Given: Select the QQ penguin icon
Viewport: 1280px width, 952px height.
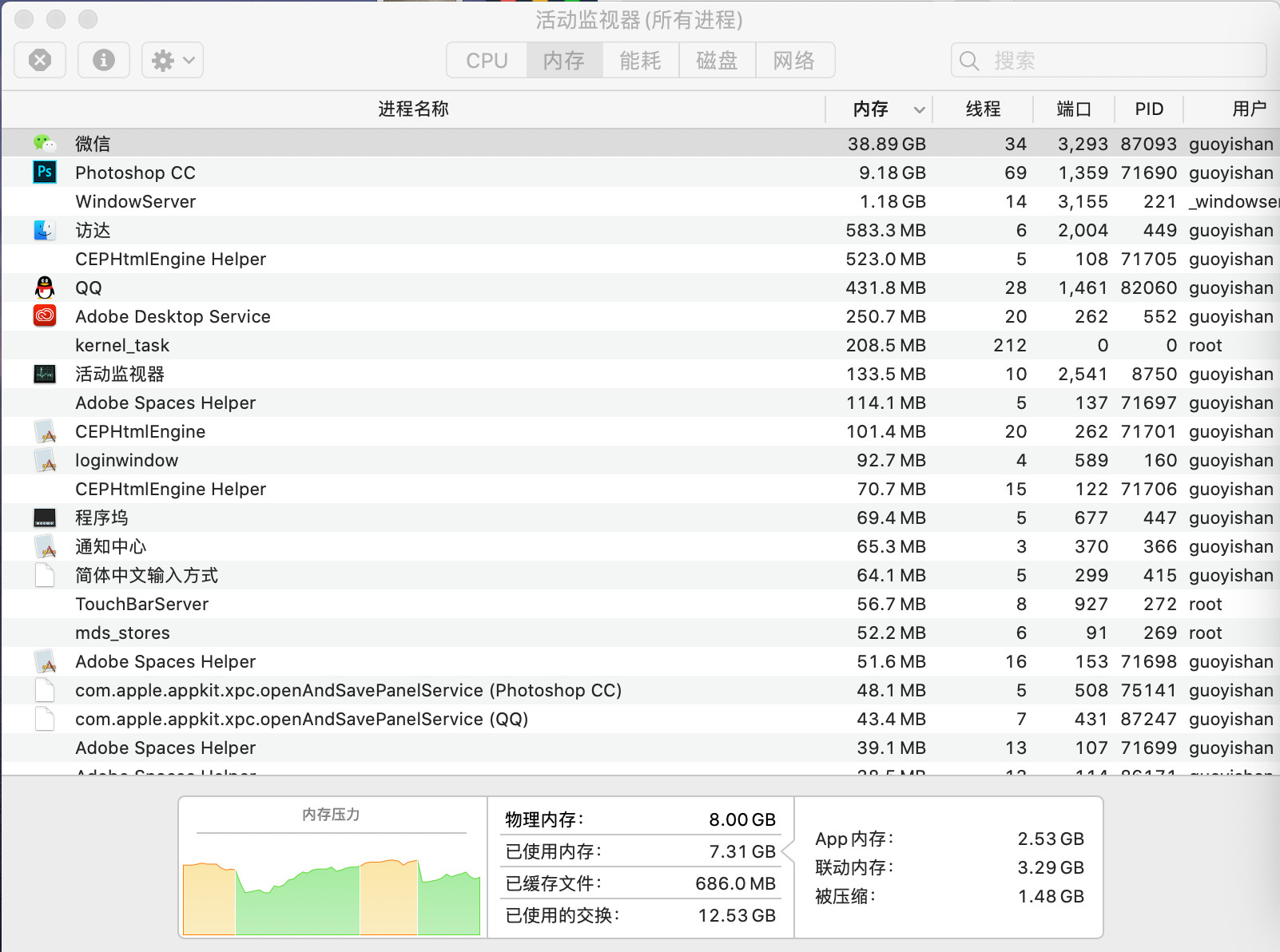Looking at the screenshot, I should click(45, 288).
